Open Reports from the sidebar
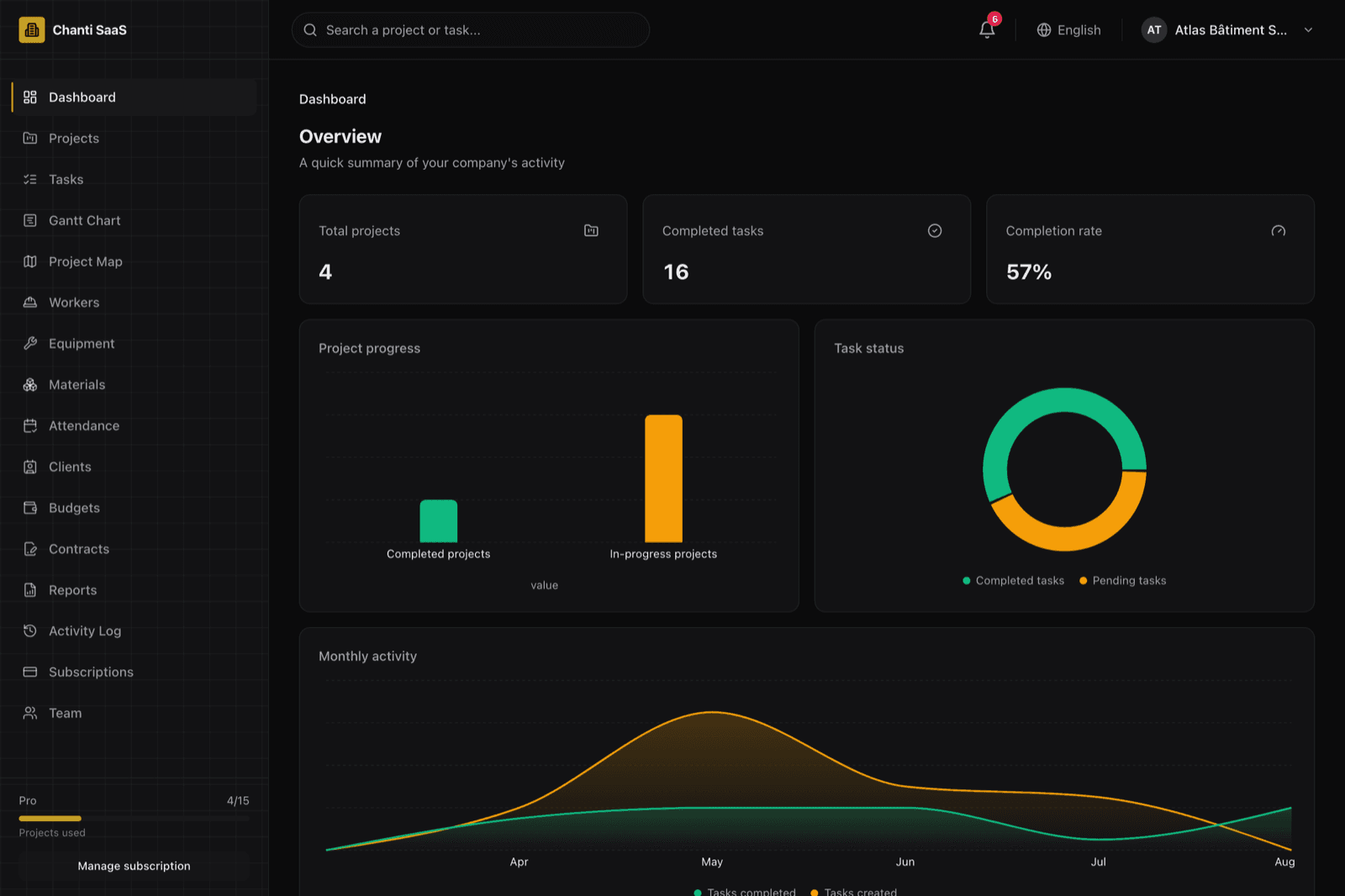This screenshot has width=1345, height=896. tap(134, 591)
